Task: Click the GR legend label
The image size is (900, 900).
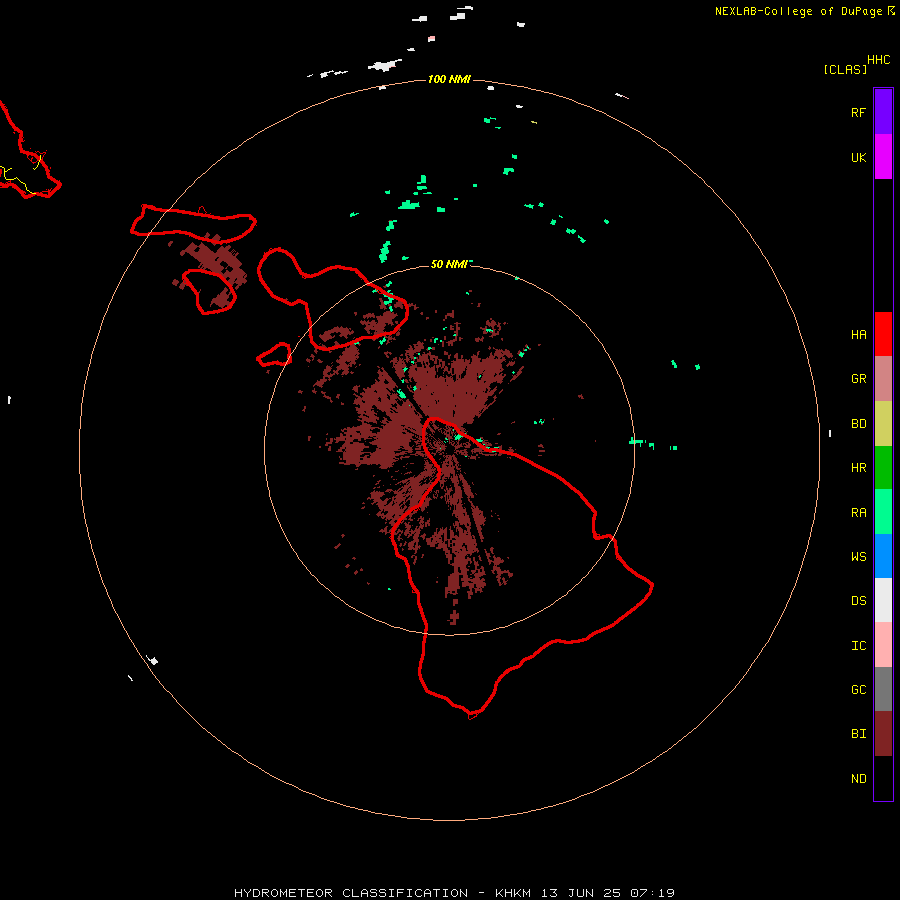Action: point(858,379)
